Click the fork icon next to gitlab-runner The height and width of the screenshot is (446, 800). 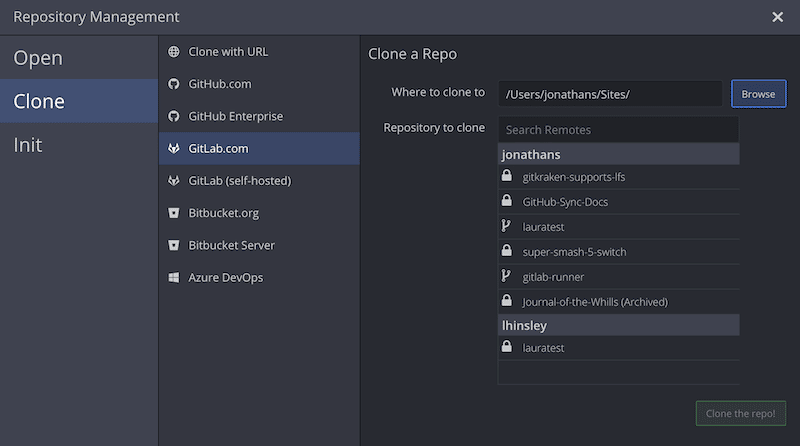click(x=507, y=276)
